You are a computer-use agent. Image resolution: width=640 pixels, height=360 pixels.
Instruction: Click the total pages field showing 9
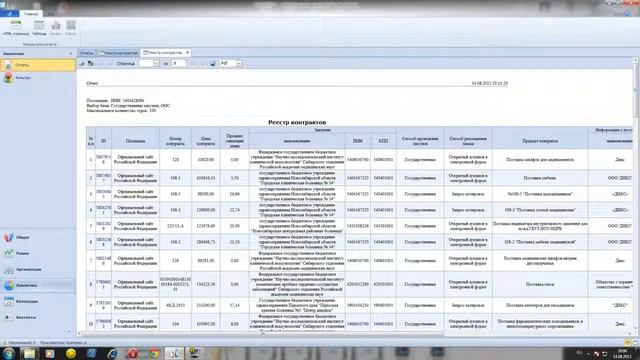click(x=178, y=64)
